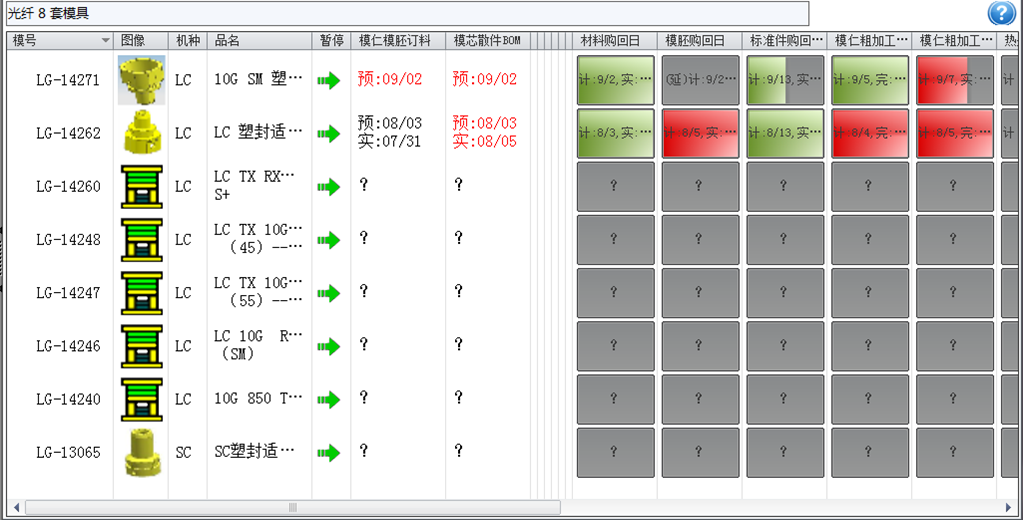
Task: Click the green arrow in row LG-14271
Action: [x=328, y=80]
